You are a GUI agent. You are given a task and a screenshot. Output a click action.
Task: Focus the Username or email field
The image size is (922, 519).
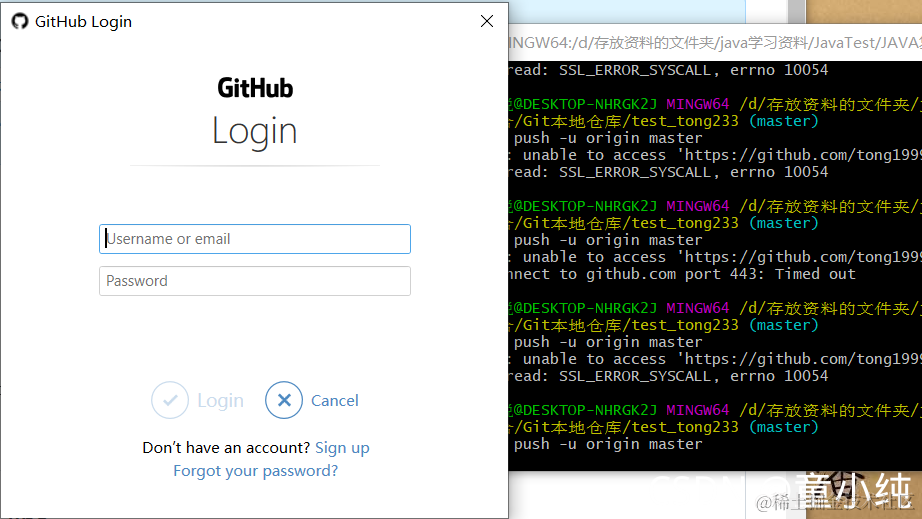[255, 239]
